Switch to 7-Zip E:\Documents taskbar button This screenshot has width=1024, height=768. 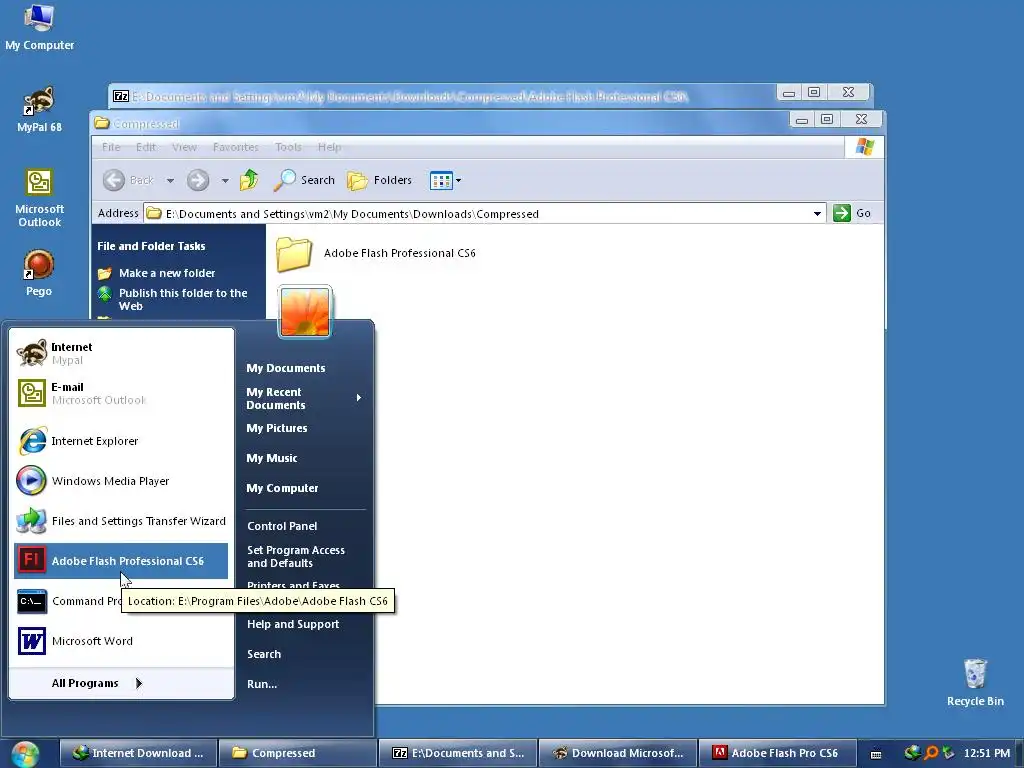pos(457,753)
